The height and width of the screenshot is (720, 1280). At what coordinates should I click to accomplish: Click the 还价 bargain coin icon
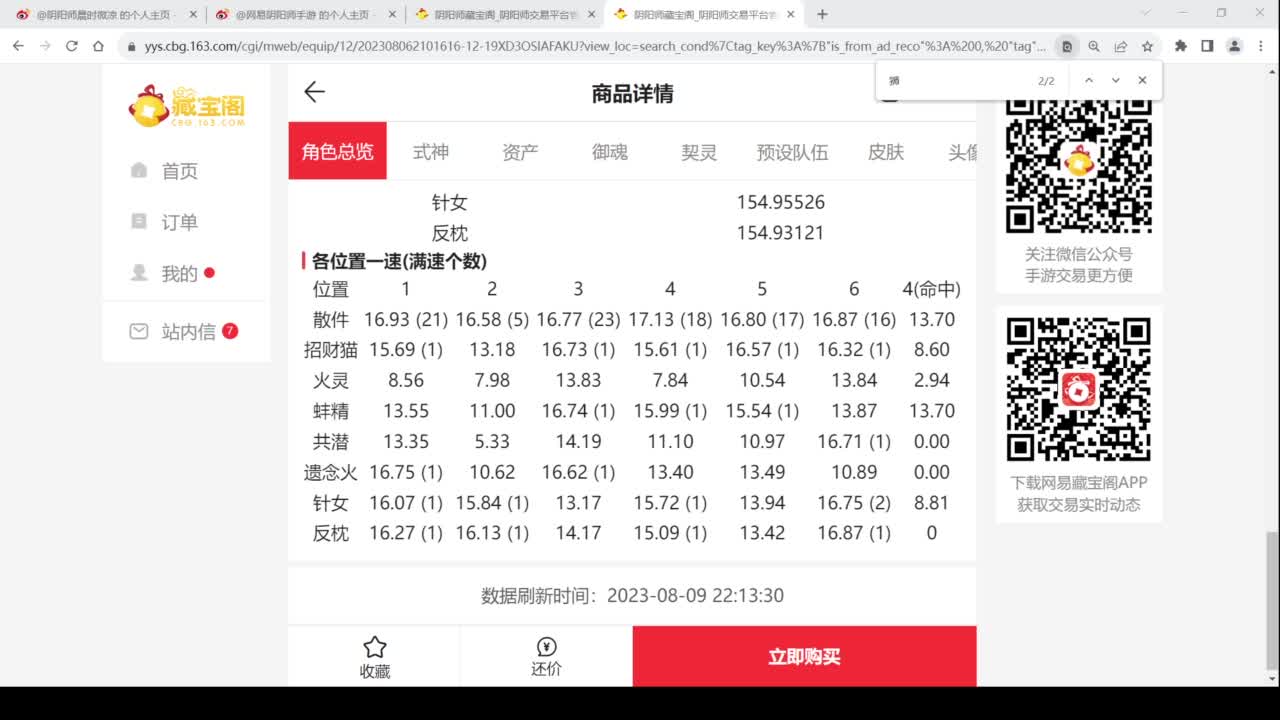click(545, 646)
